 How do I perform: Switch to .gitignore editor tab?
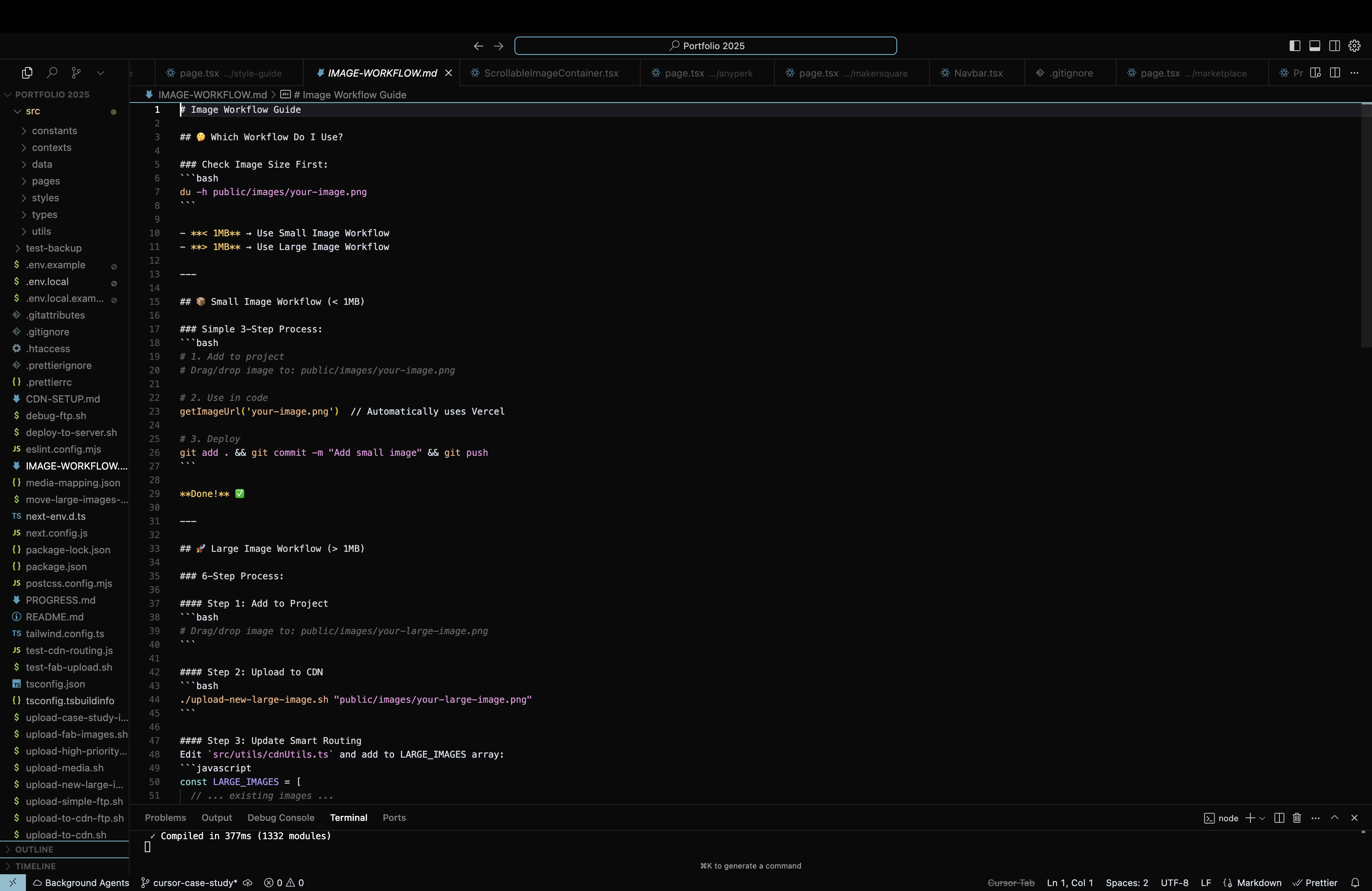tap(1071, 73)
